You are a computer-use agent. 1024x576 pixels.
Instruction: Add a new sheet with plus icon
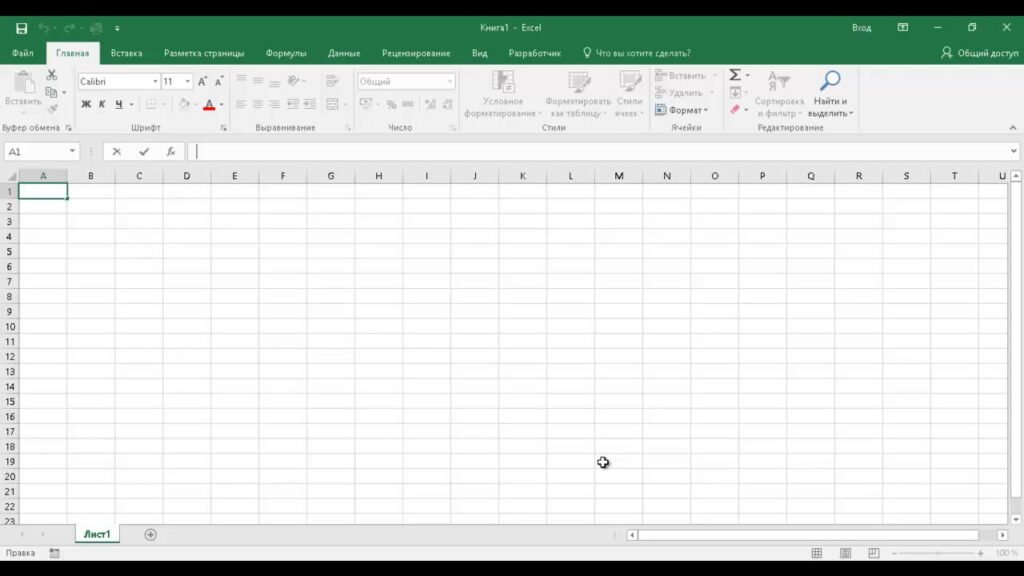point(150,535)
